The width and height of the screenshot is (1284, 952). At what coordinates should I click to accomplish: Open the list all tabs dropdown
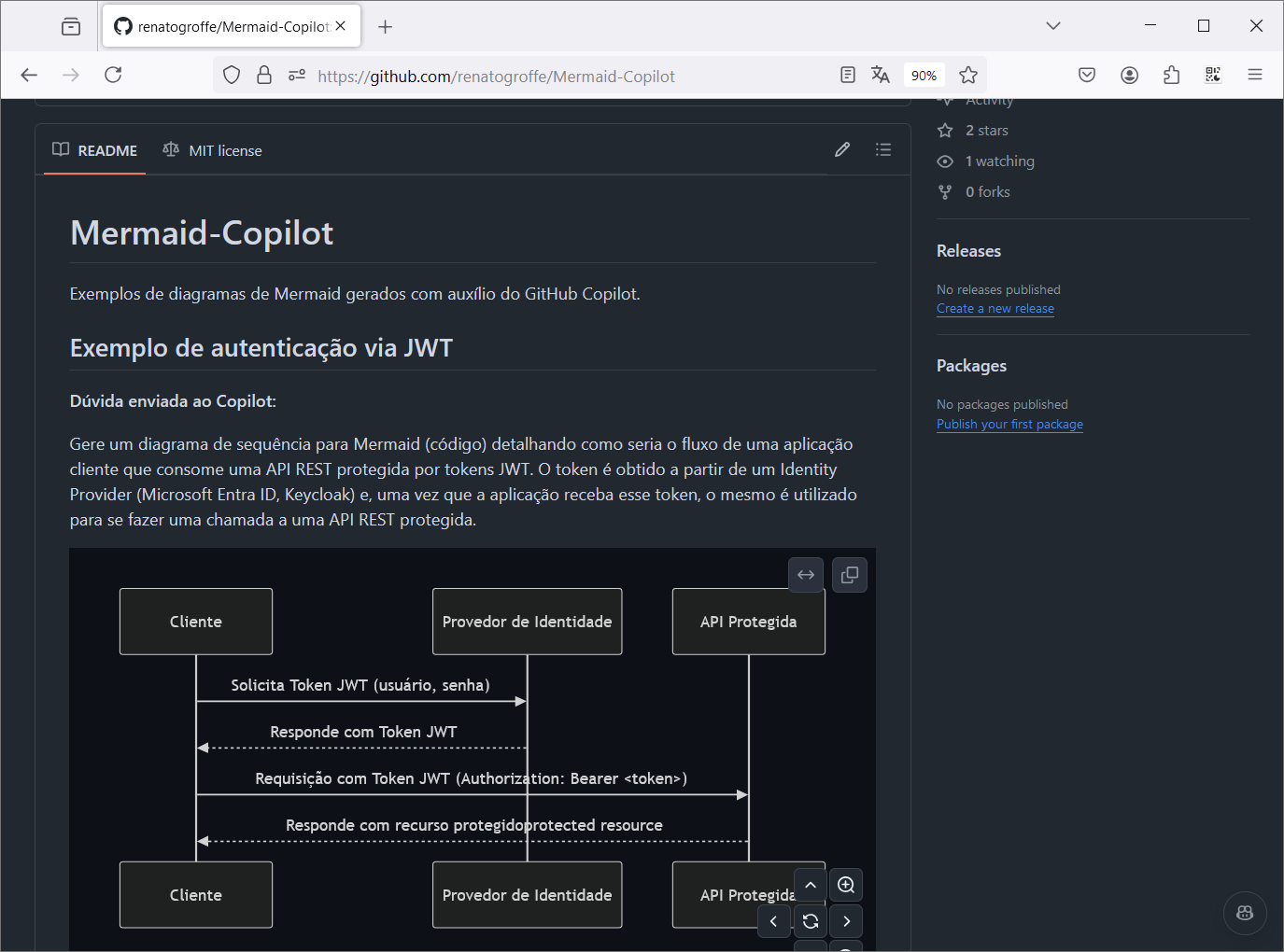click(x=1052, y=25)
